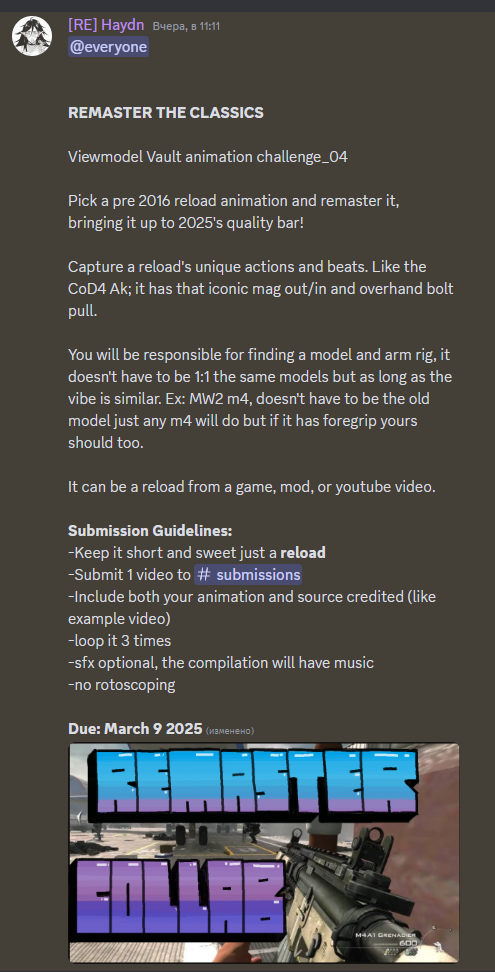Click the bold Submission Guidelines heading
The width and height of the screenshot is (495, 972).
point(150,531)
